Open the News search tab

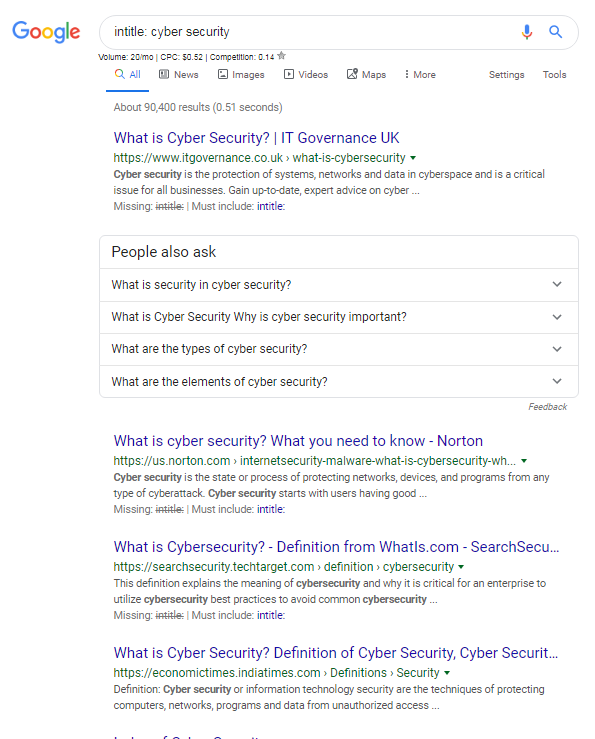[x=178, y=74]
